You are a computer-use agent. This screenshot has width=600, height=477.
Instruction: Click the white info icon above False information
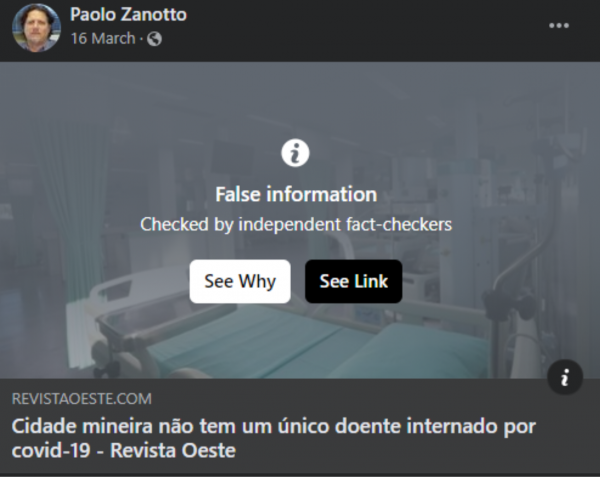pos(295,153)
